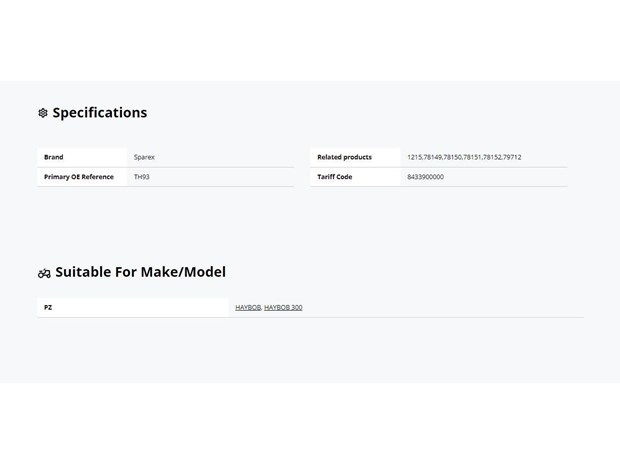The width and height of the screenshot is (620, 465).
Task: Click related product number 78152
Action: (x=492, y=157)
